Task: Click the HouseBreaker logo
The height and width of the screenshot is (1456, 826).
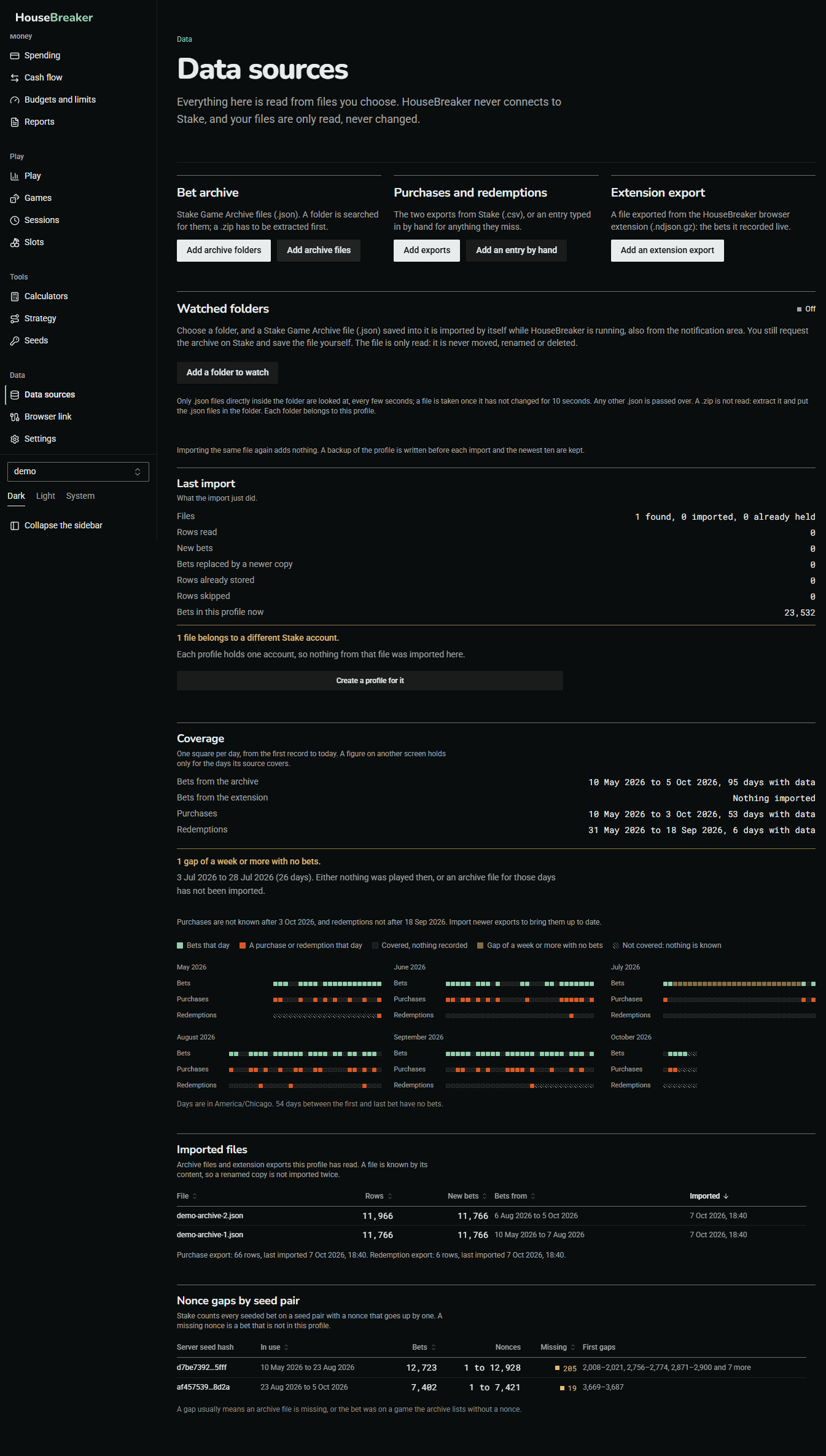Action: [54, 18]
